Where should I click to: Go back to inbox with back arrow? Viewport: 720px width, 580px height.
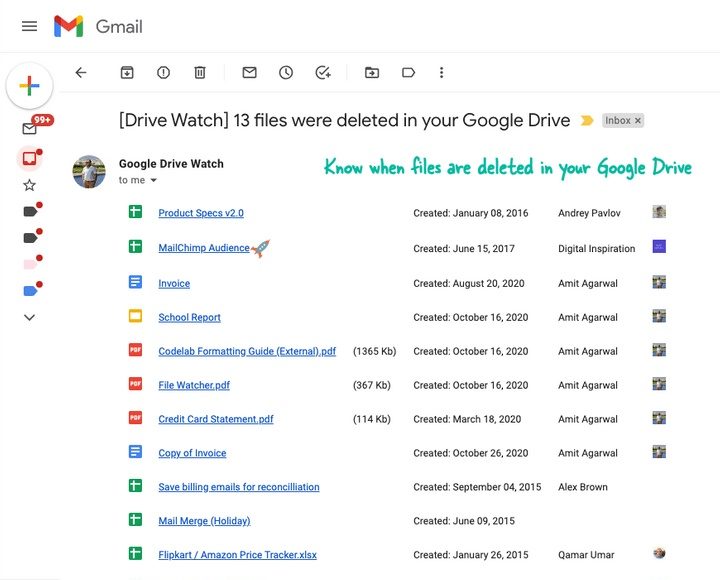pos(81,73)
